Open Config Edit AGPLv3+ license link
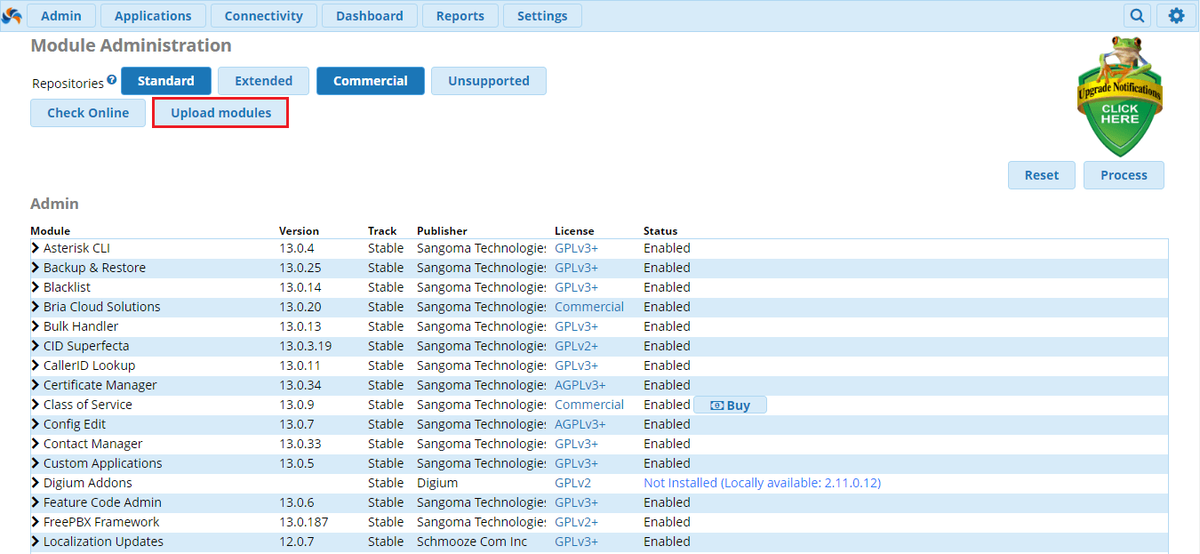This screenshot has height=554, width=1200. pyautogui.click(x=580, y=424)
